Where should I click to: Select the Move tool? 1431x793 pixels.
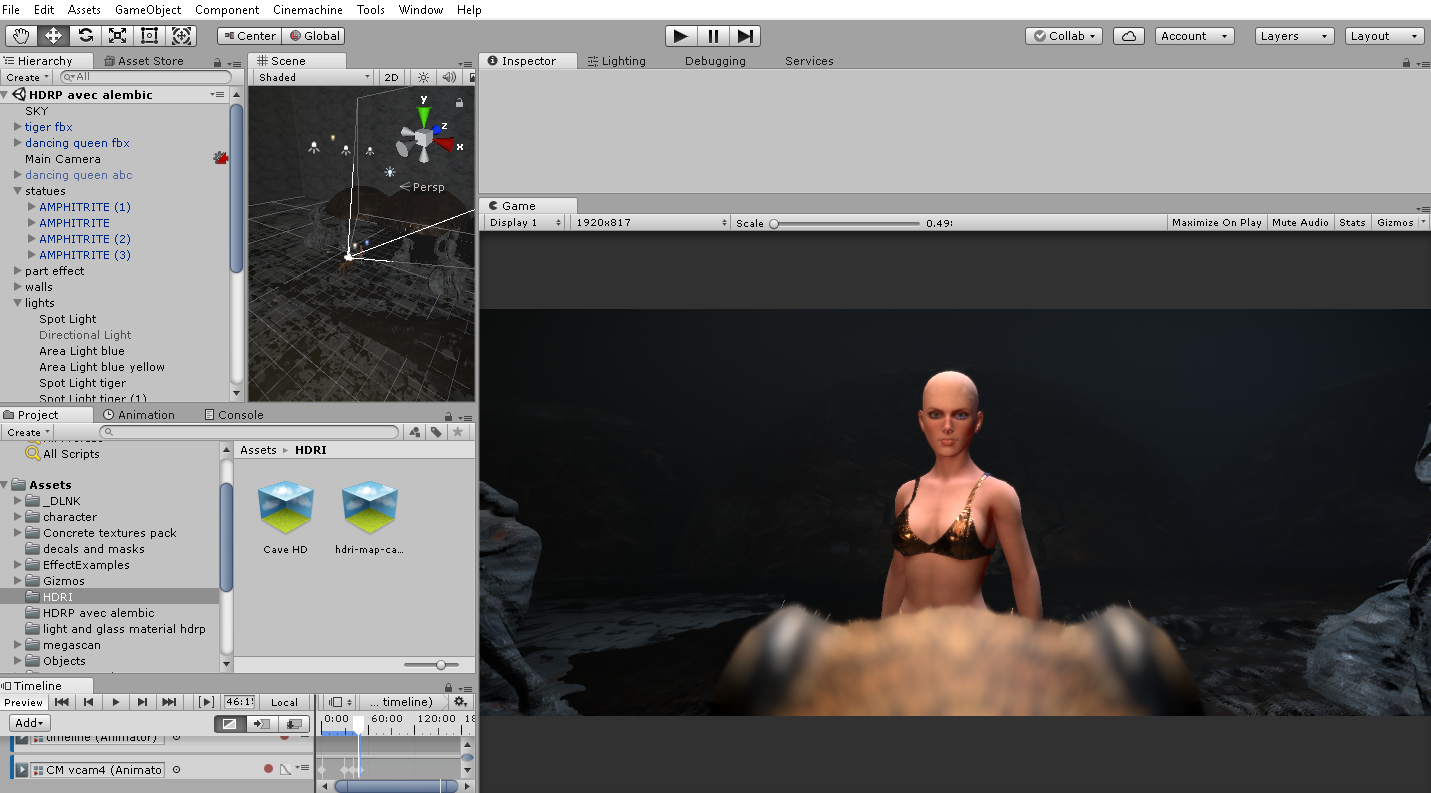click(53, 36)
